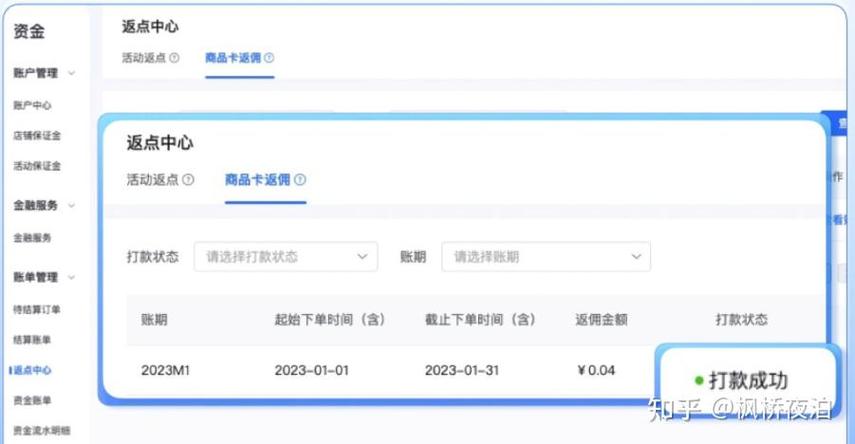The image size is (855, 444).
Task: Click the 2023-01-31 end date cell
Action: [462, 370]
